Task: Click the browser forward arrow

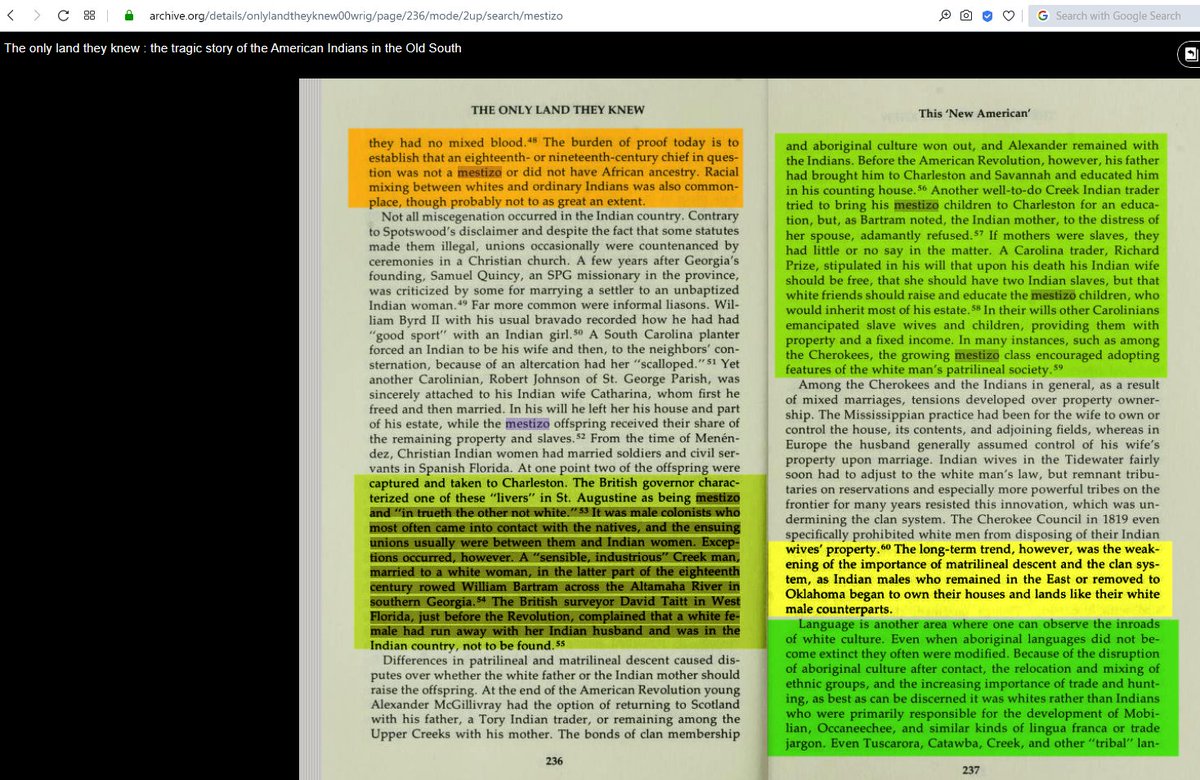Action: [x=38, y=16]
